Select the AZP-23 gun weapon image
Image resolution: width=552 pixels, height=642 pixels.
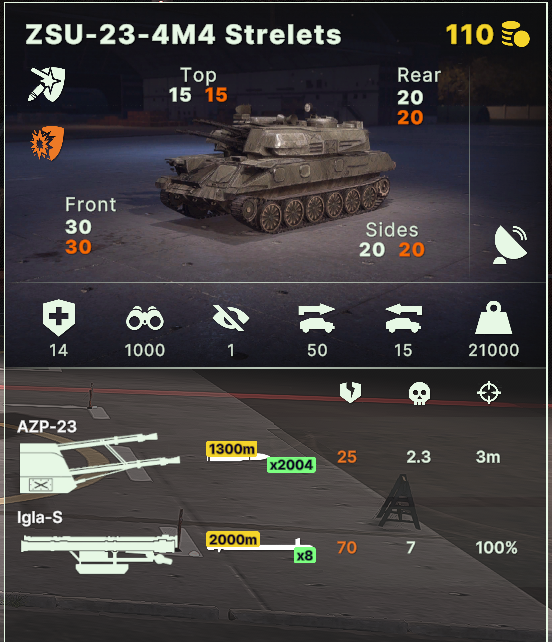[100, 463]
